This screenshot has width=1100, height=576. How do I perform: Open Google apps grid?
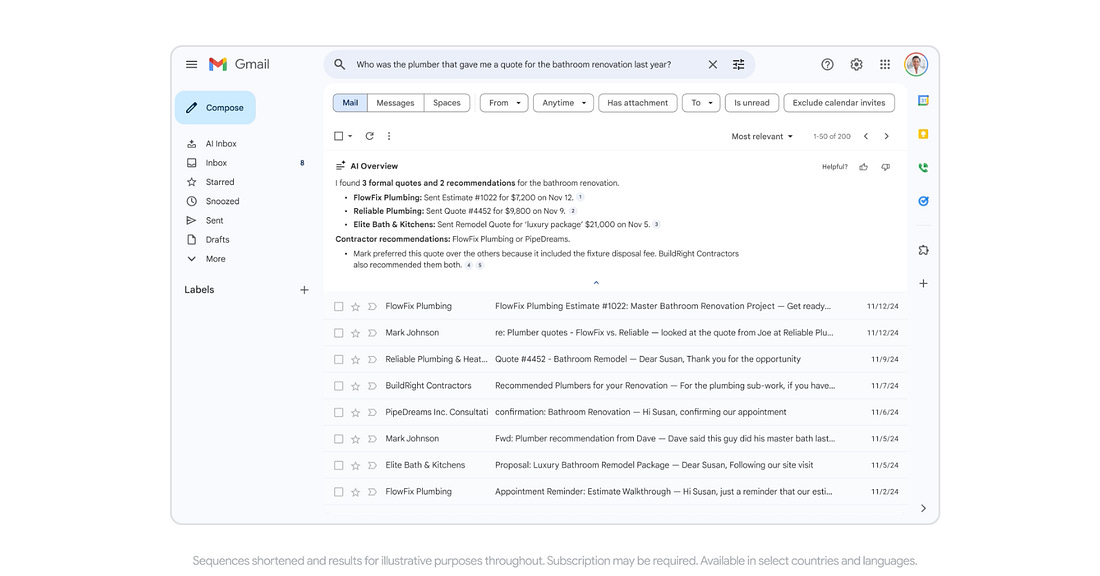click(x=885, y=65)
